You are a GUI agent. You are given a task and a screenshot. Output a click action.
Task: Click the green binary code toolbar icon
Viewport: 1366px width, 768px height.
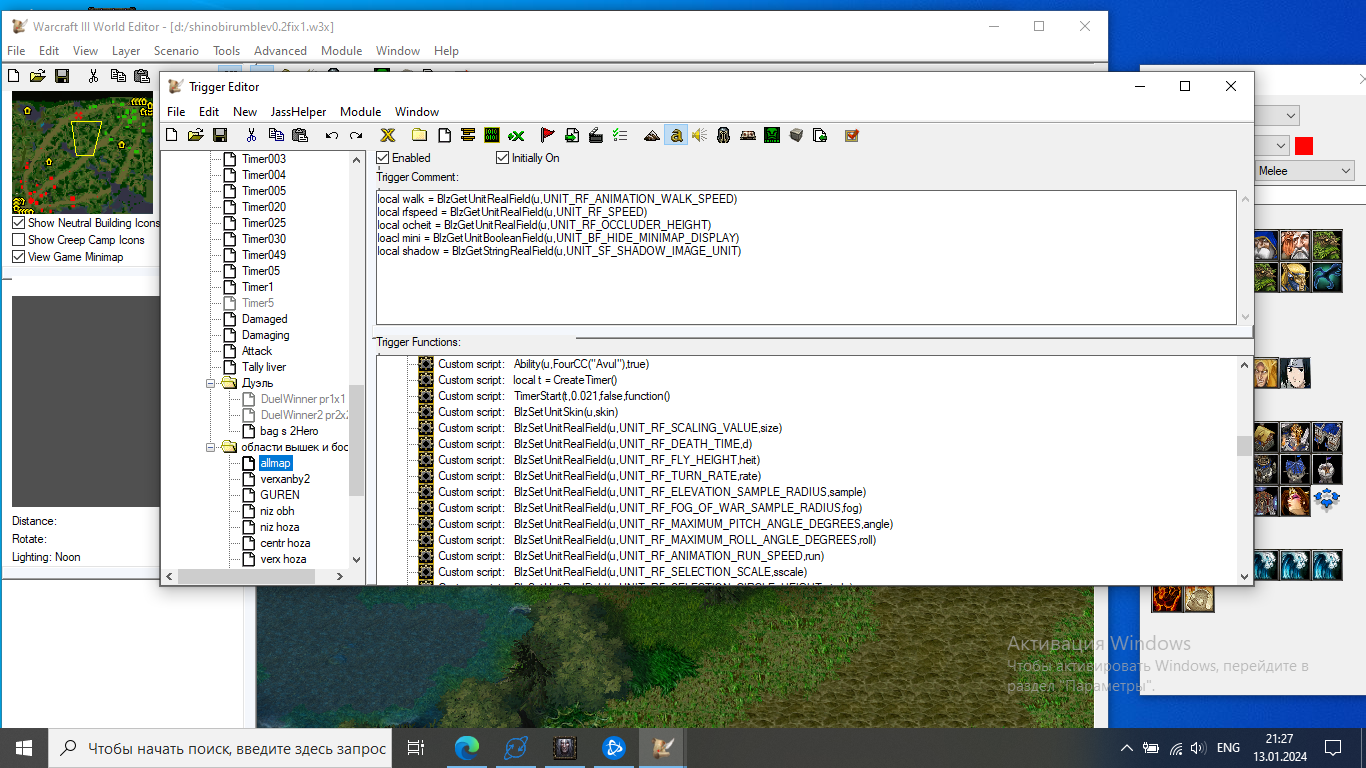coord(491,135)
